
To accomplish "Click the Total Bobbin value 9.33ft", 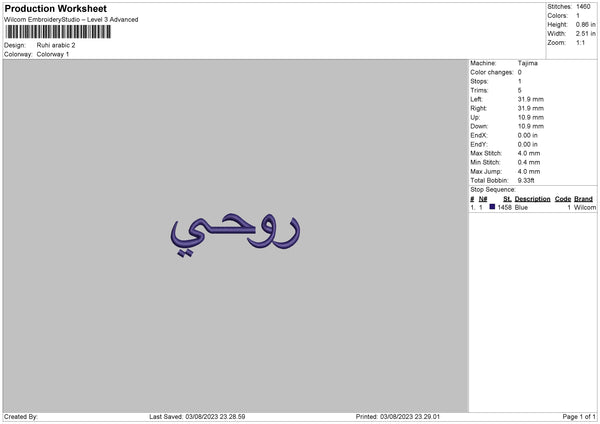I will (526, 181).
